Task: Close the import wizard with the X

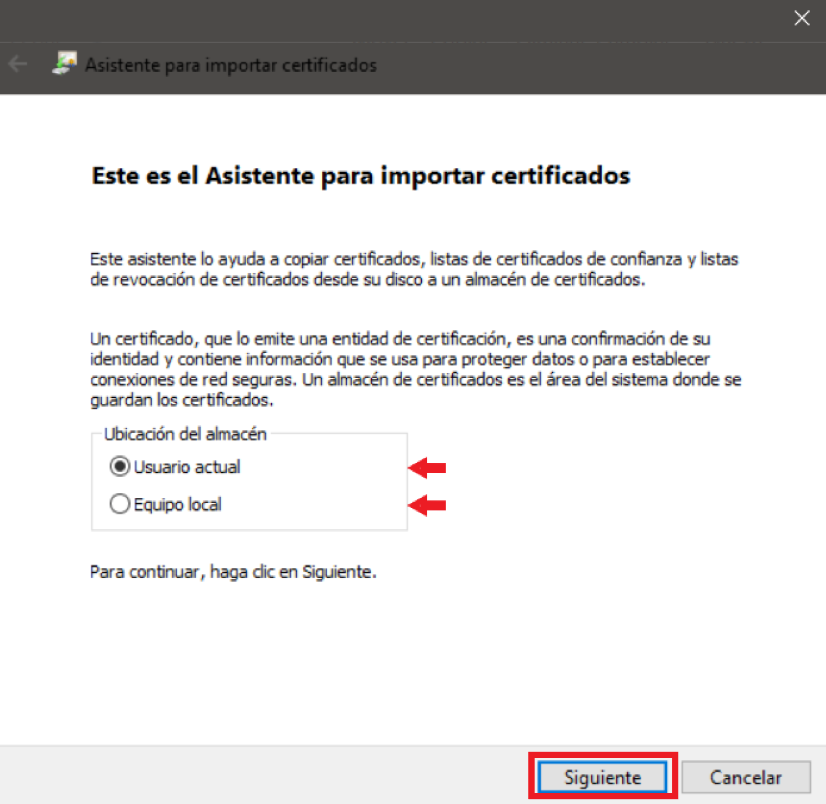Action: pyautogui.click(x=800, y=17)
